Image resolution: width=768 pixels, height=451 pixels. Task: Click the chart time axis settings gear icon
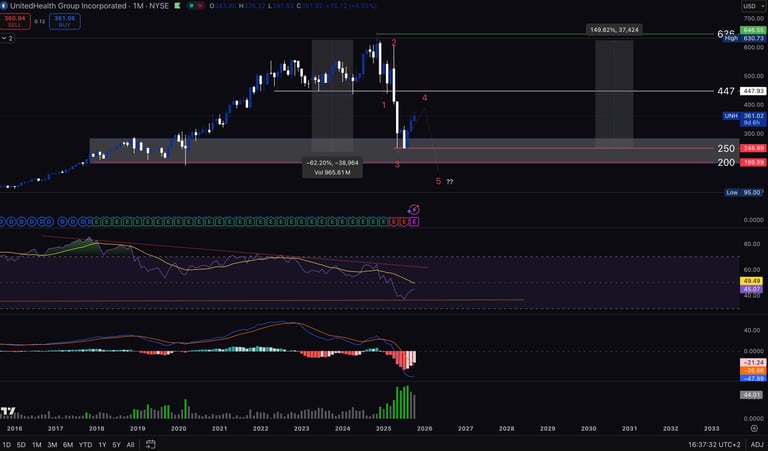(x=754, y=428)
